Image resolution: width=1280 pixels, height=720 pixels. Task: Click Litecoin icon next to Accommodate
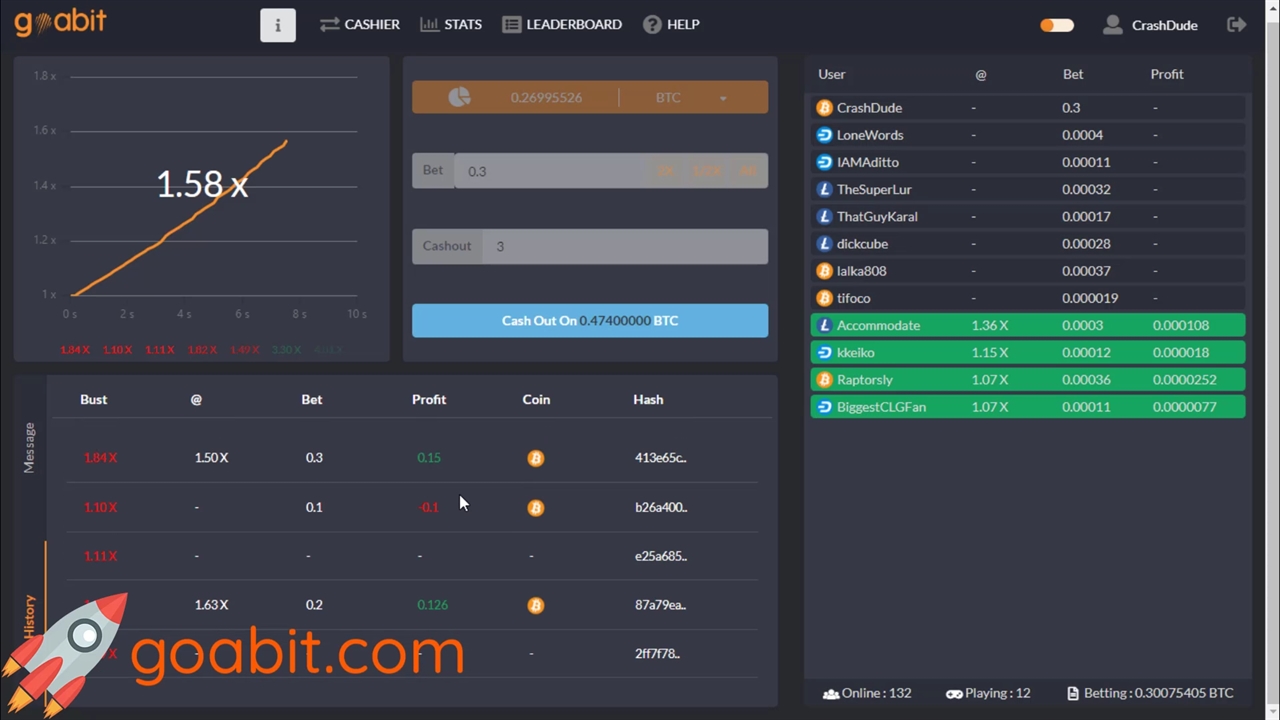point(824,325)
